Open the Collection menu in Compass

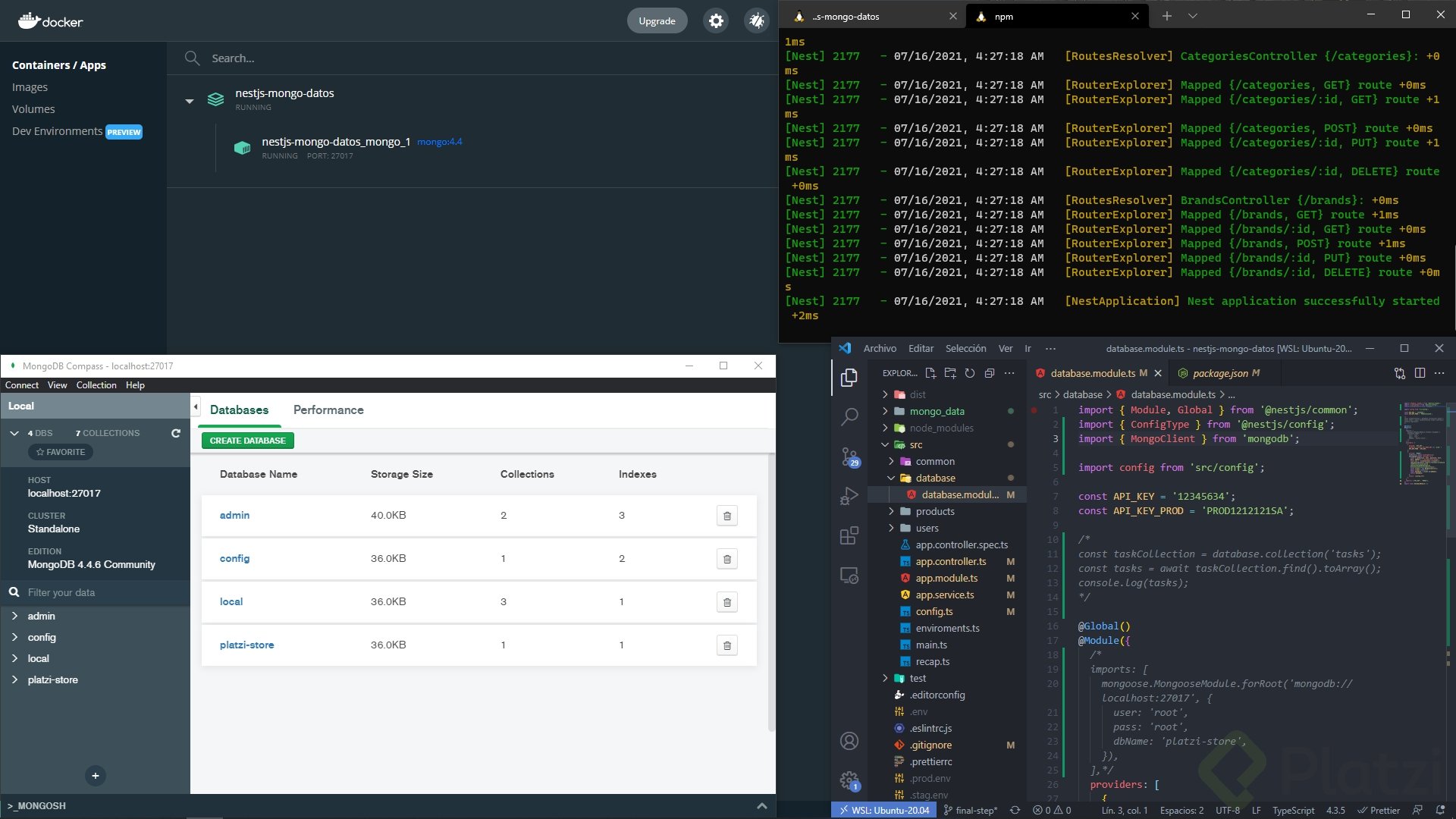click(96, 385)
